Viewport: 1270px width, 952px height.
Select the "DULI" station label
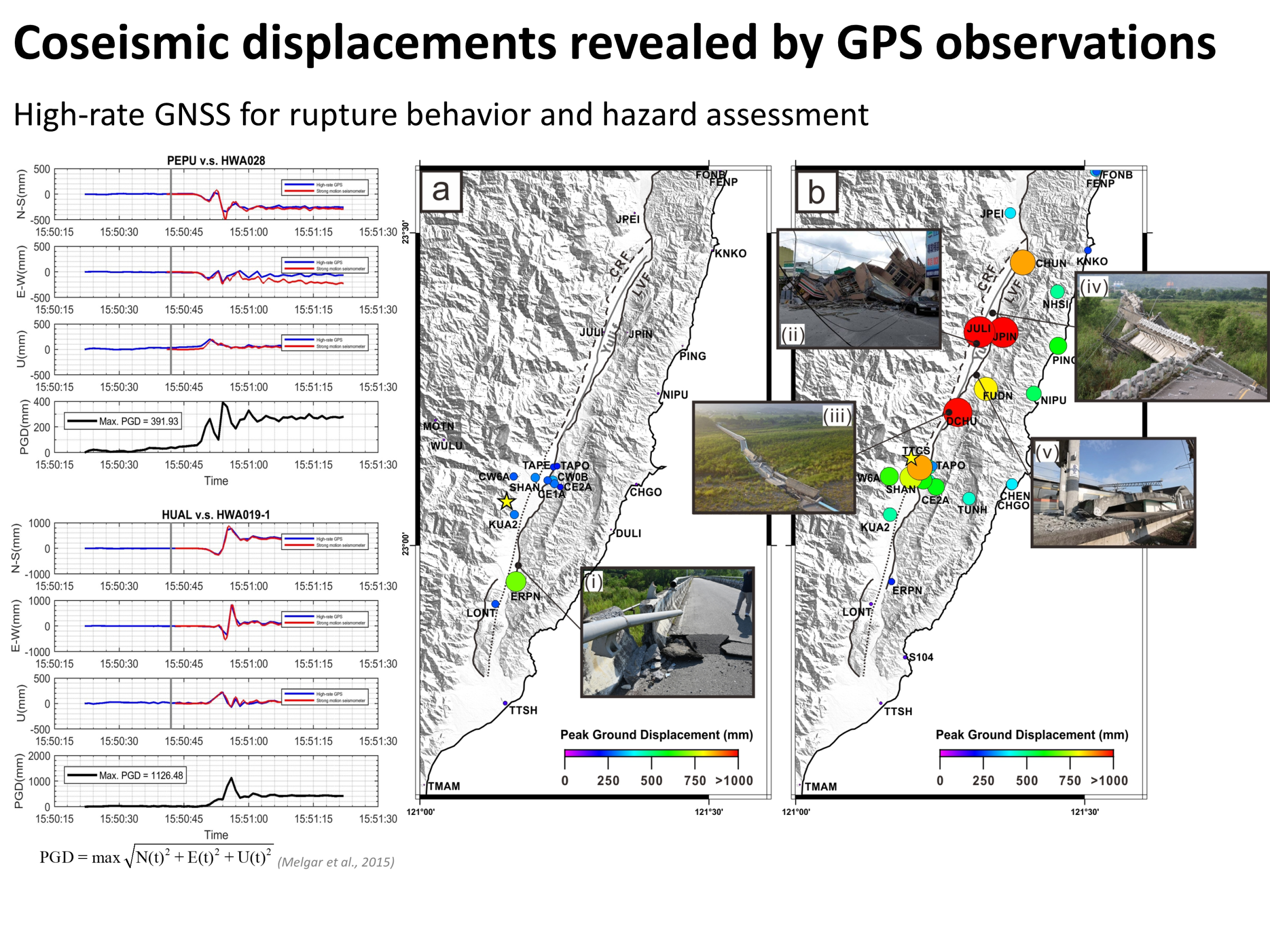(x=629, y=533)
